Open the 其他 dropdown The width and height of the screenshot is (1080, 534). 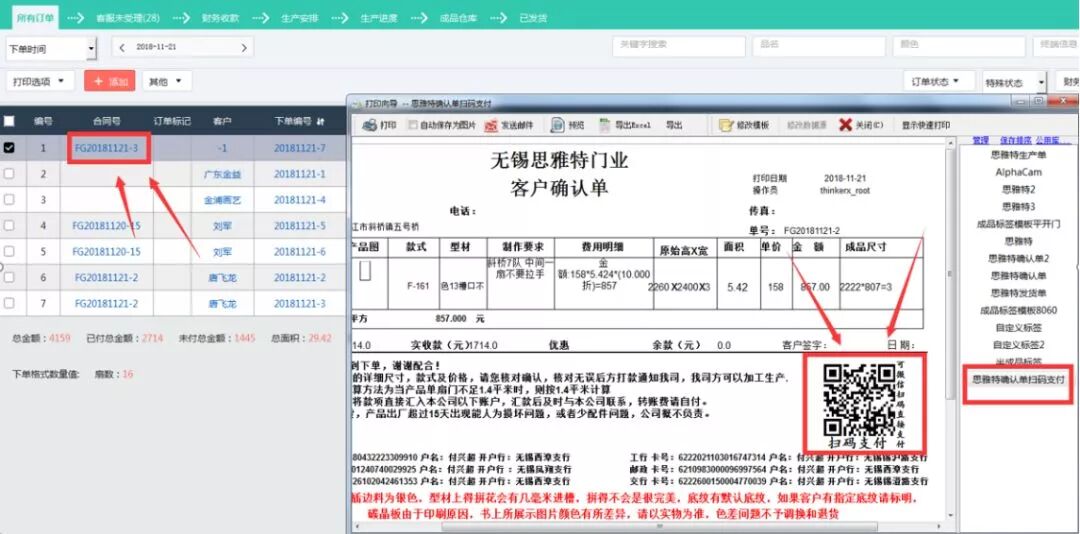coord(167,81)
